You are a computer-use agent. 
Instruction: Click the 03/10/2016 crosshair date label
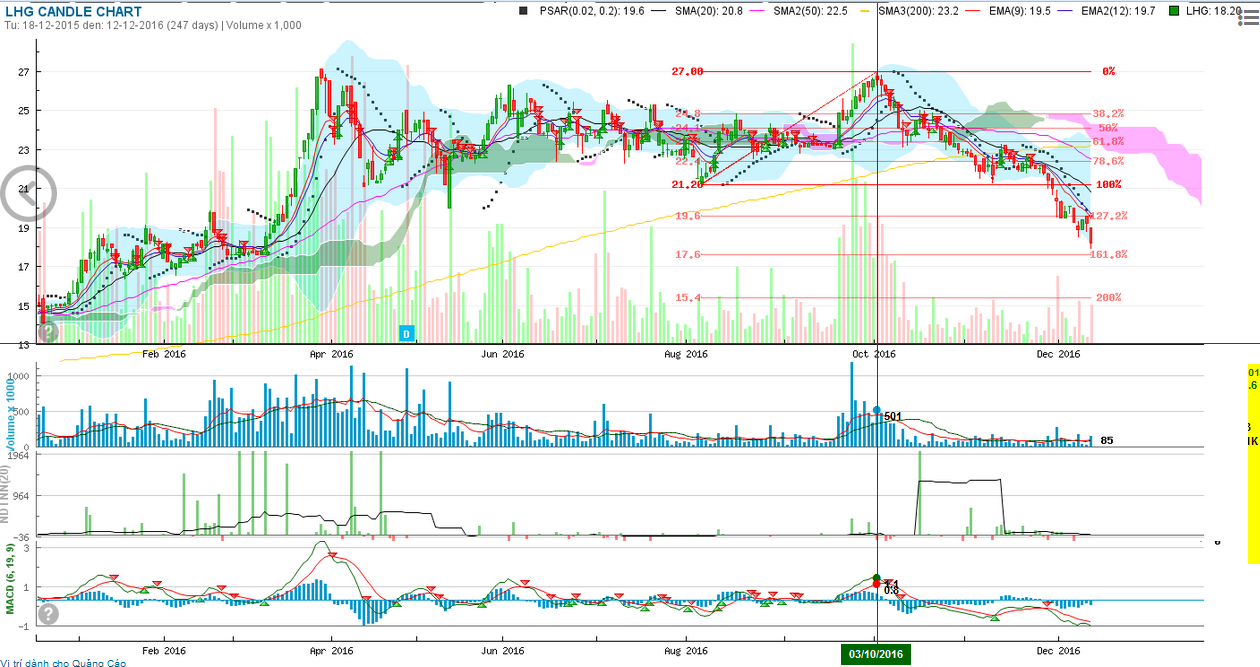tap(876, 654)
